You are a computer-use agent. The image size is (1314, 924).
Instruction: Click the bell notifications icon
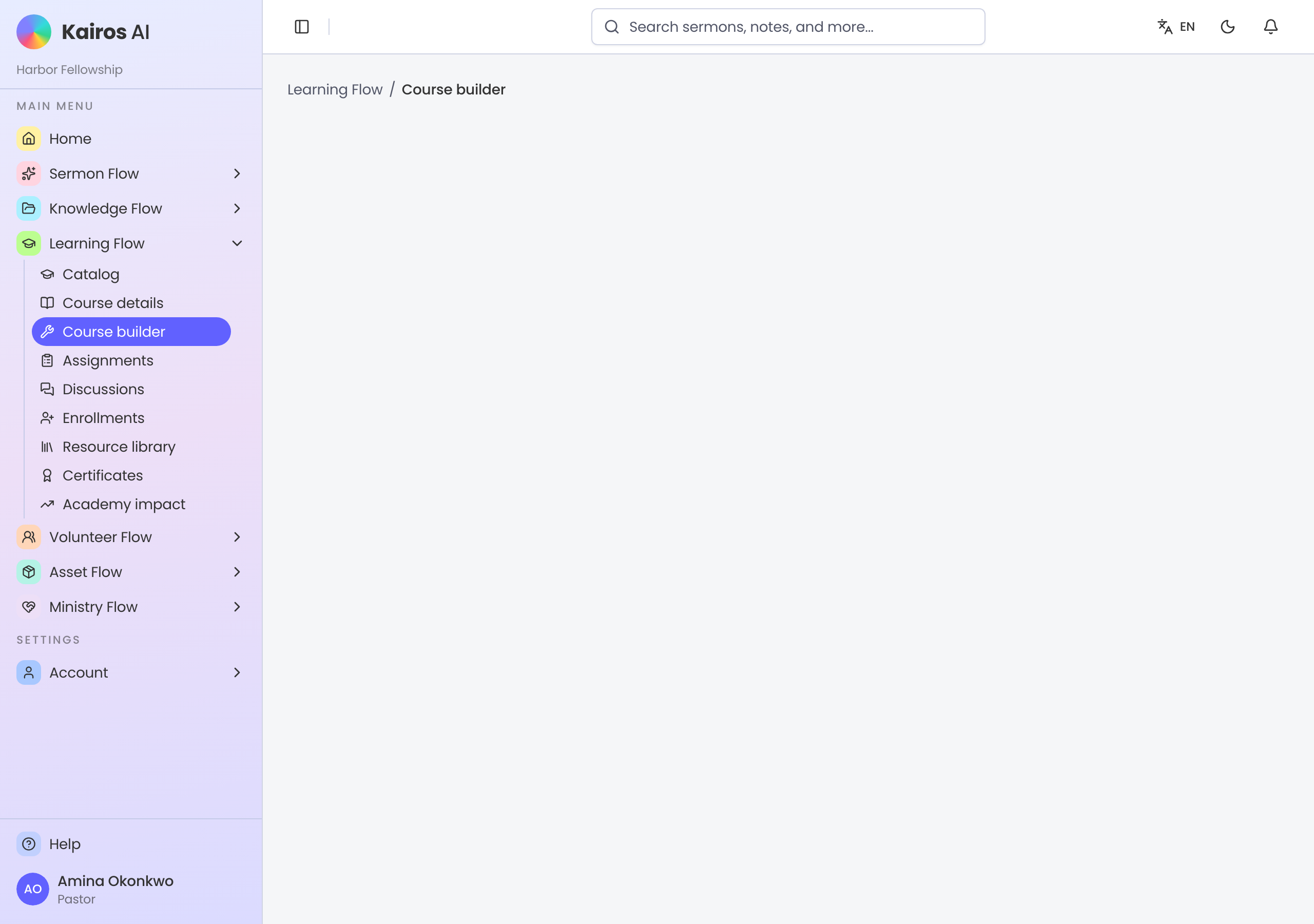1270,27
